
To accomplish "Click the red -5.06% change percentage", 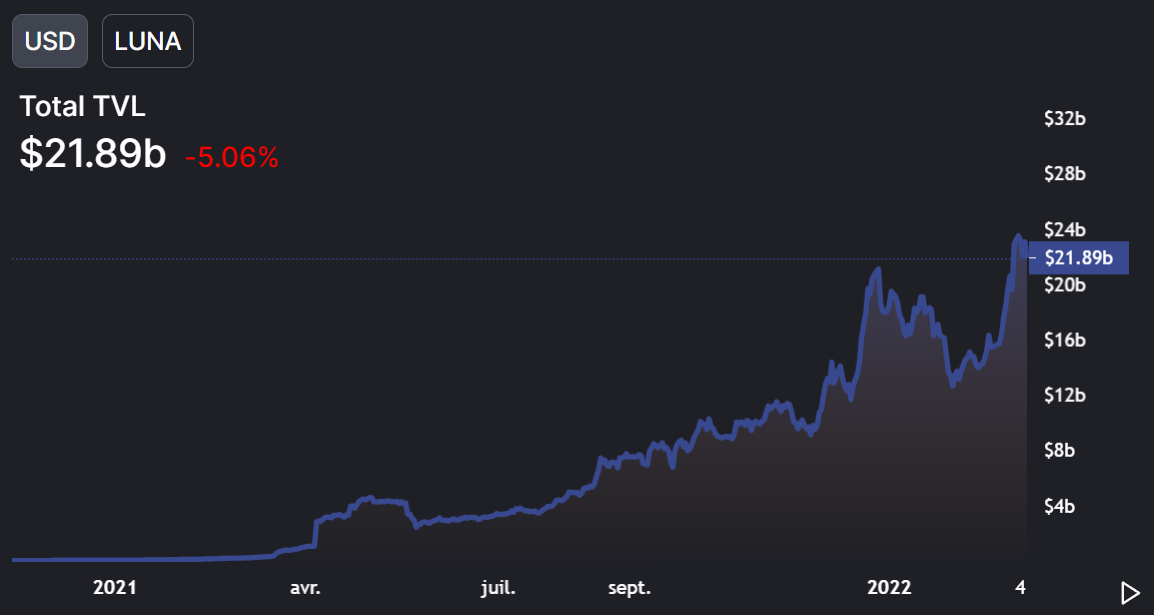I will click(x=230, y=156).
